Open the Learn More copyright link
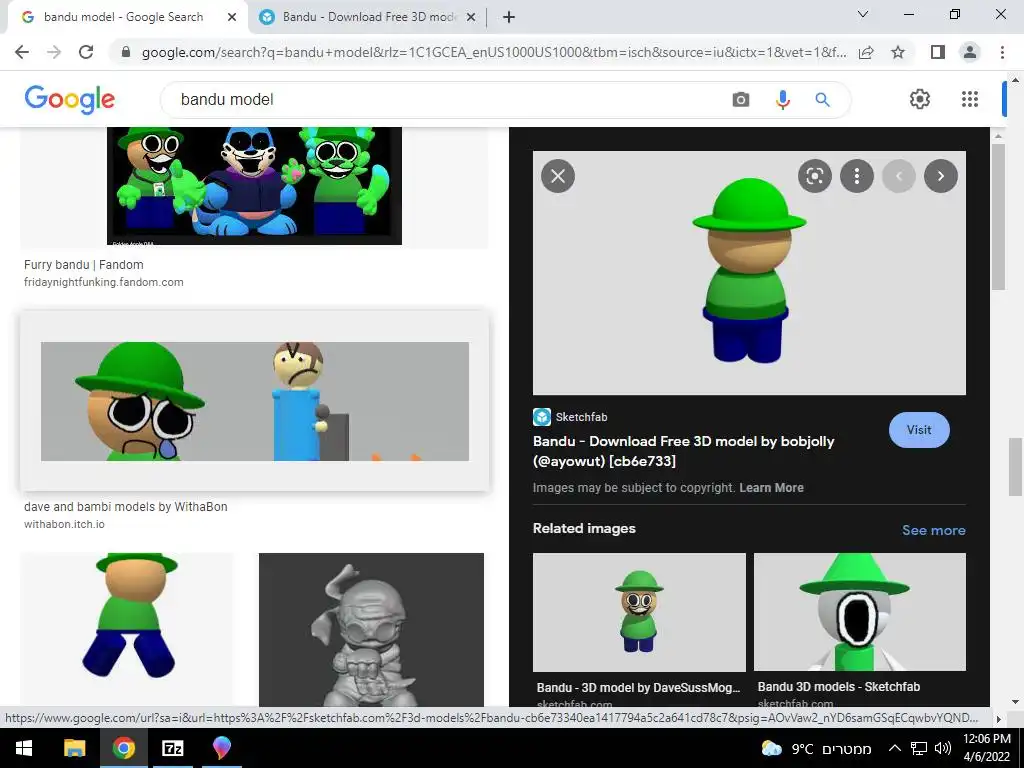Image resolution: width=1024 pixels, height=768 pixels. (771, 488)
